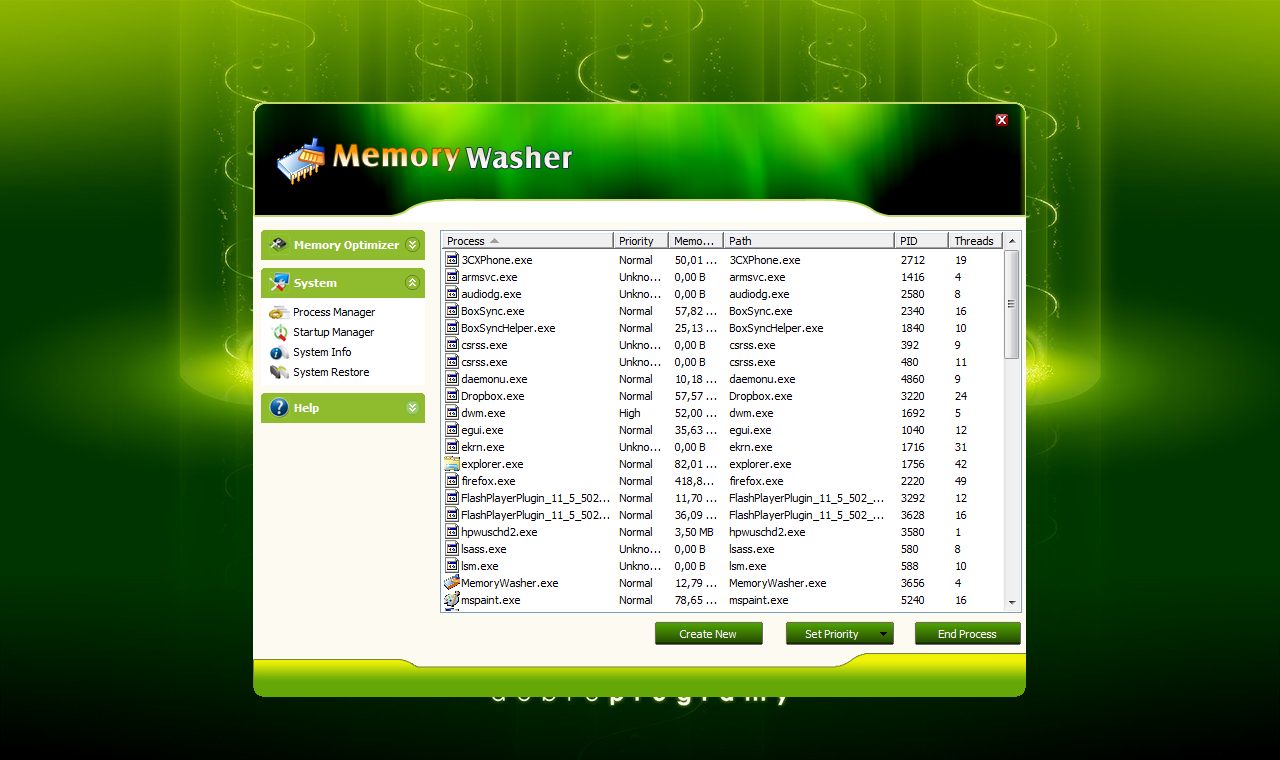The image size is (1280, 760).
Task: Collapse the System section chevron
Action: click(412, 283)
